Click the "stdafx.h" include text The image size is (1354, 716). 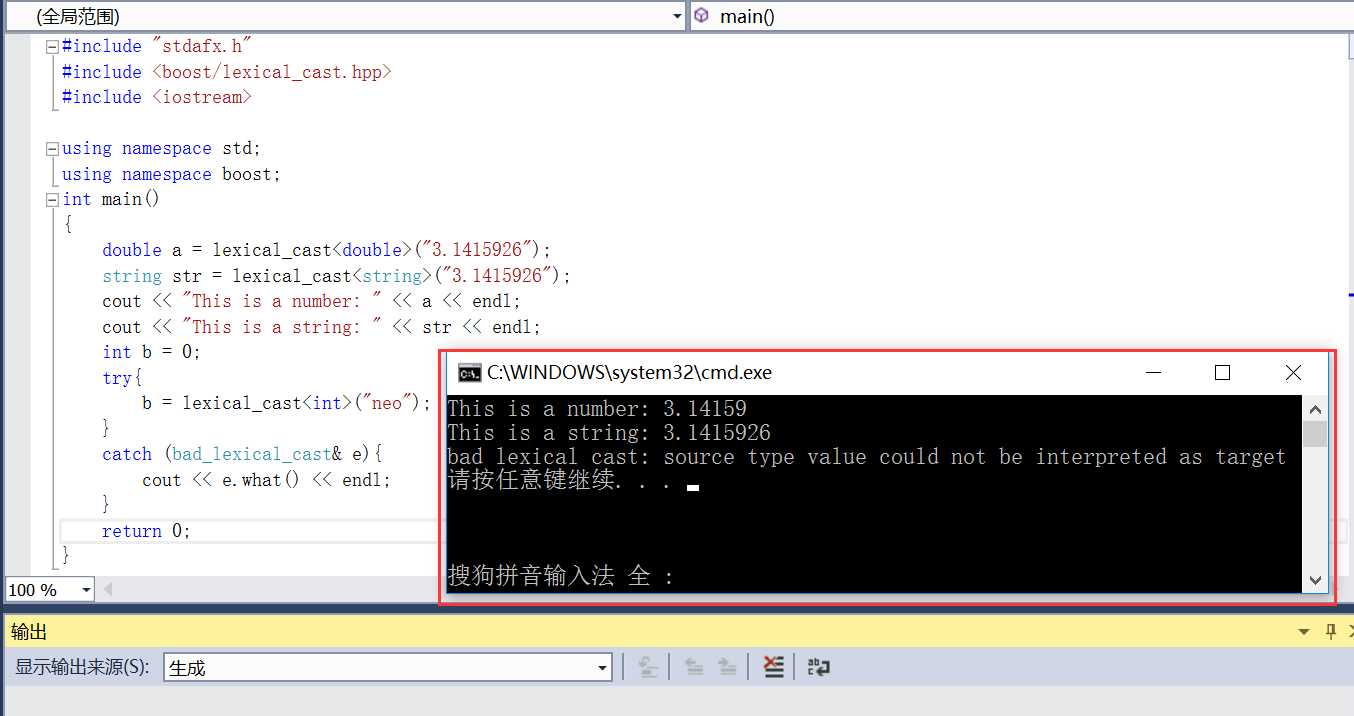point(201,46)
